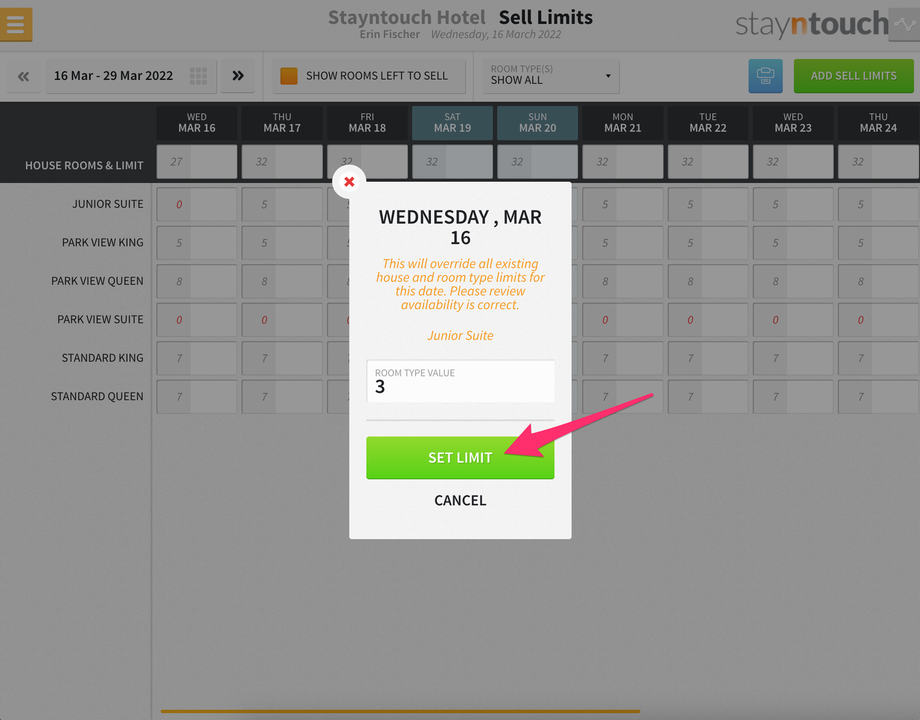
Task: Open the hamburger main menu
Action: point(16,24)
